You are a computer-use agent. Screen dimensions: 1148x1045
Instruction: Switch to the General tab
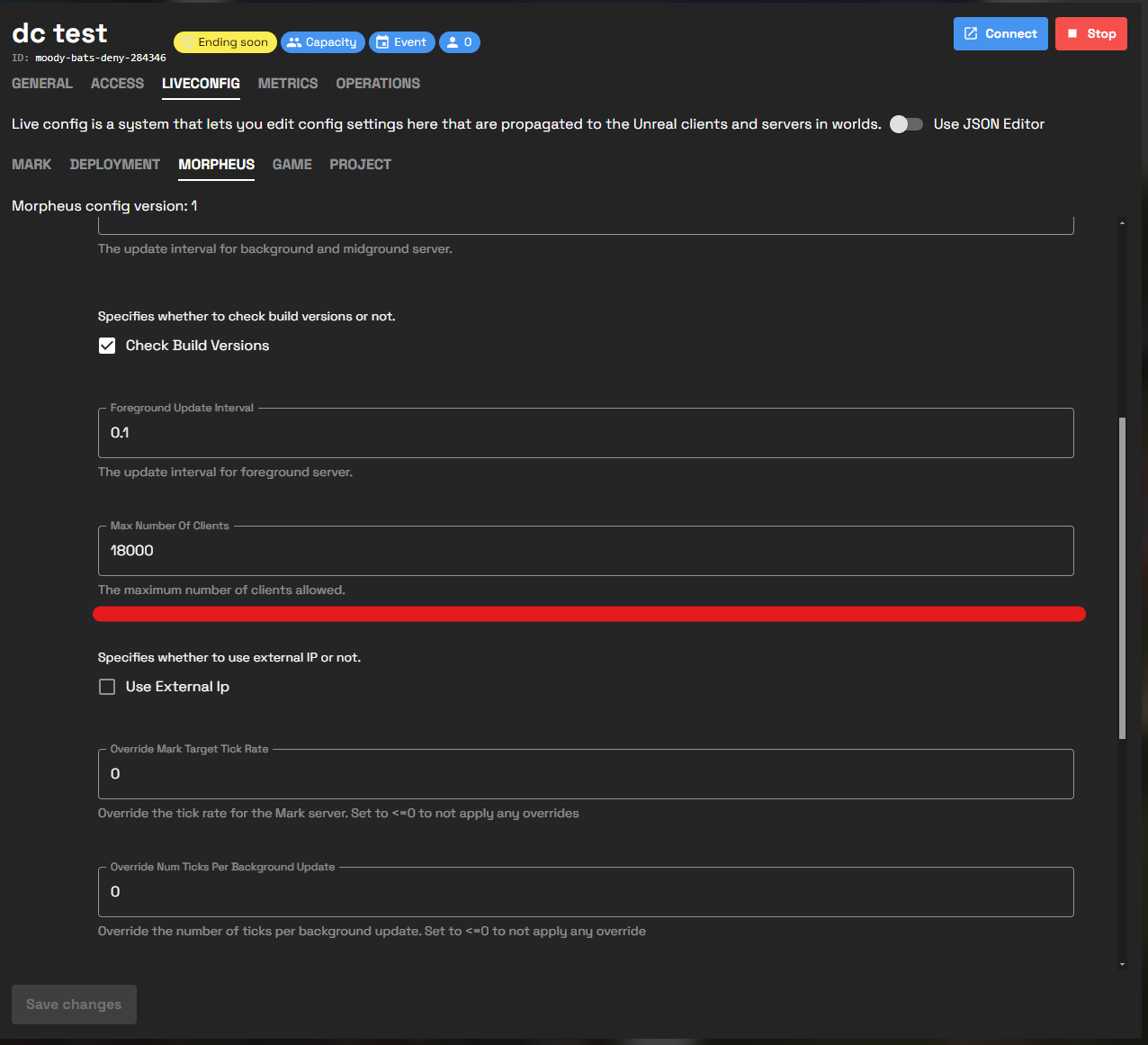(42, 84)
